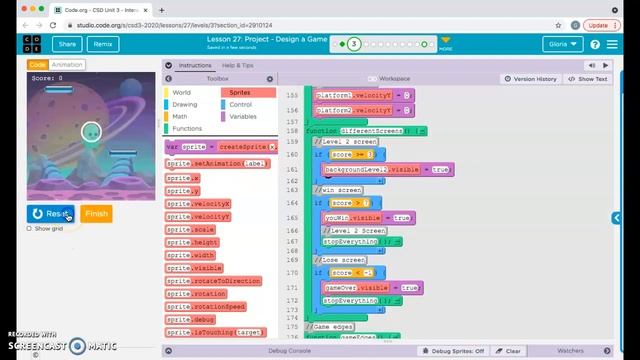640x360 pixels.
Task: Open a new browser tab
Action: tap(162, 10)
